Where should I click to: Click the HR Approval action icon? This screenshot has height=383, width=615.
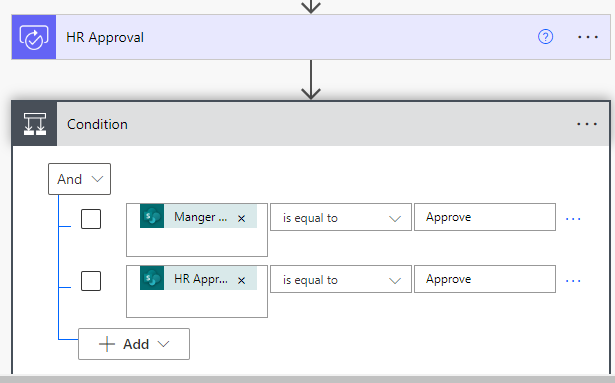34,37
